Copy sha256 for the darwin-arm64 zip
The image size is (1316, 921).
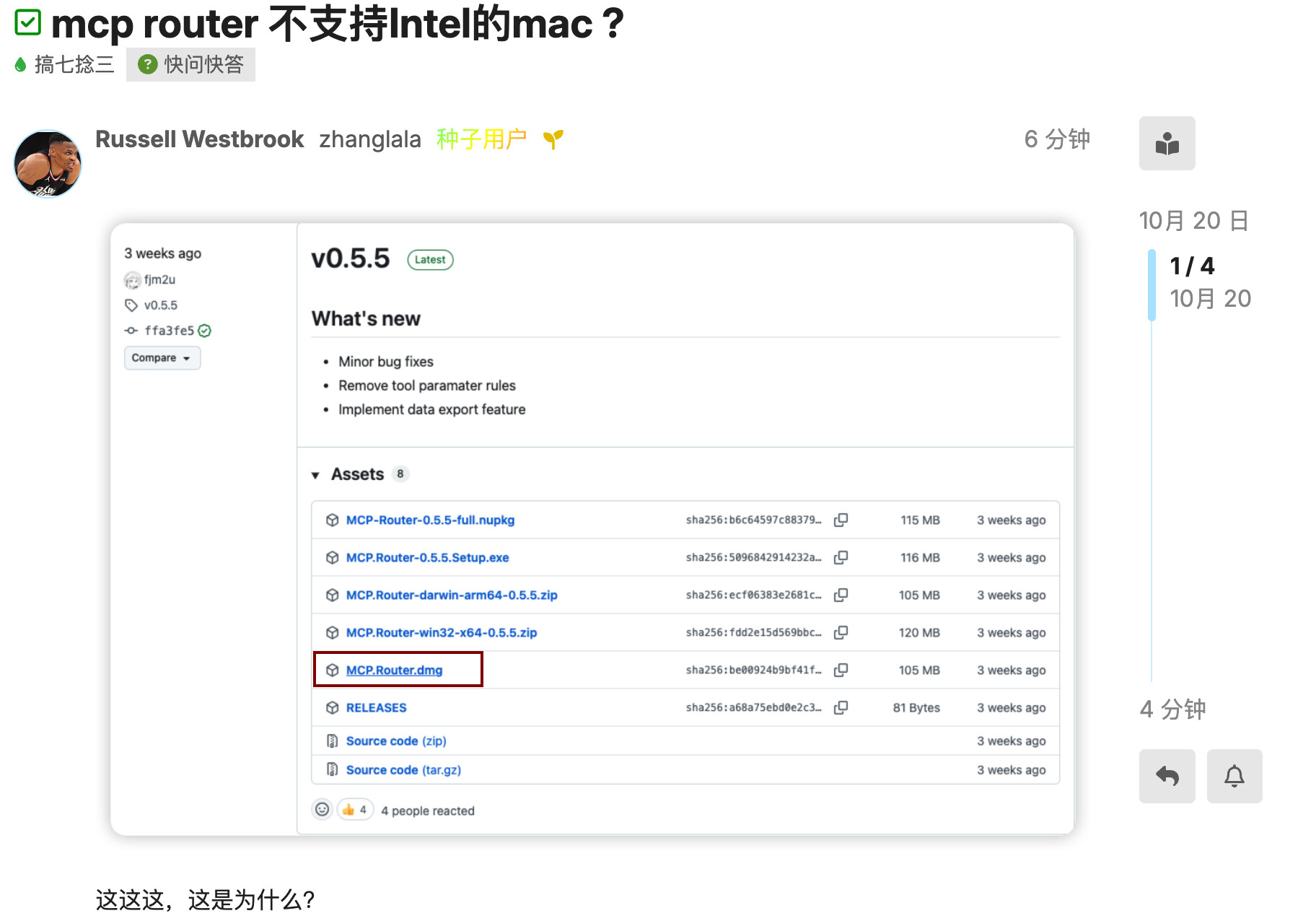coord(841,595)
